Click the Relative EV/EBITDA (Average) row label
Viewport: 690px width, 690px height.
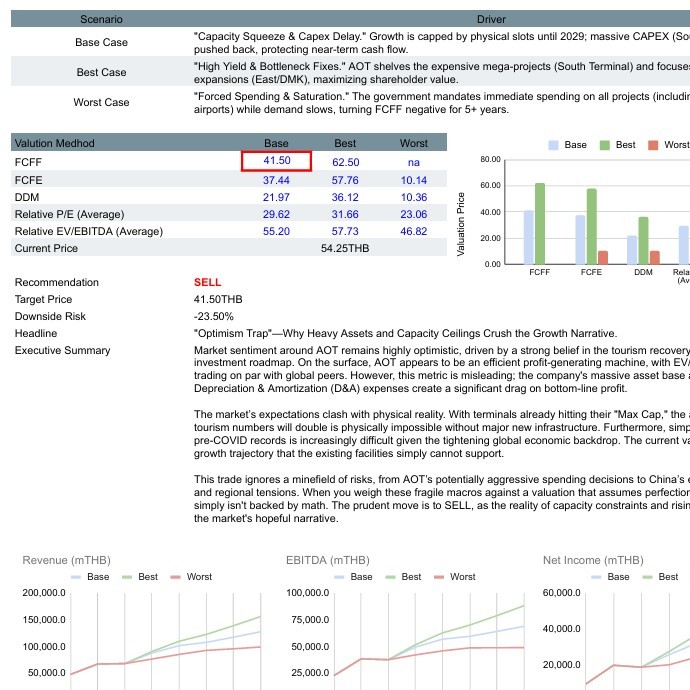(x=89, y=231)
